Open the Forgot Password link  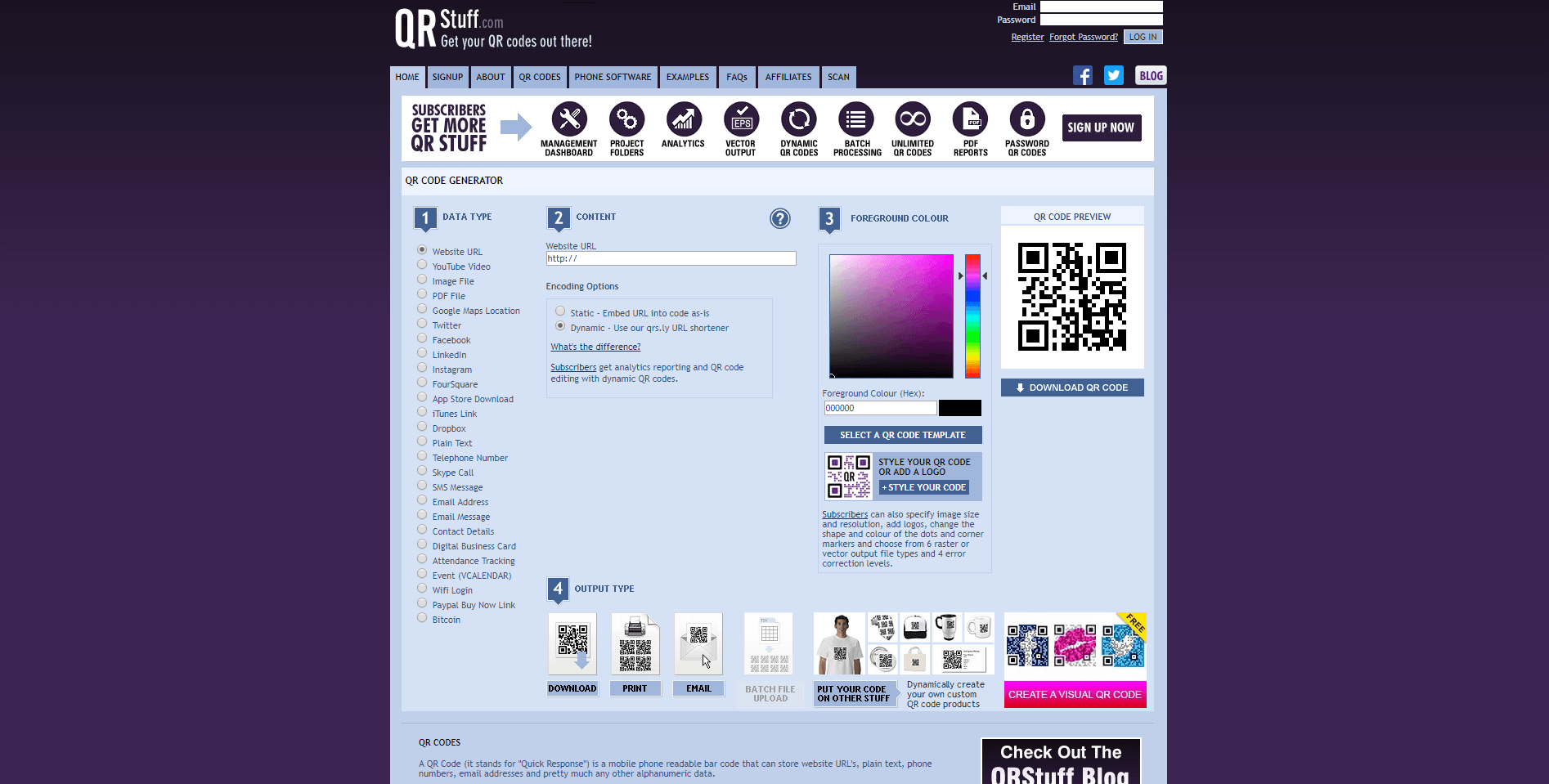(1084, 37)
